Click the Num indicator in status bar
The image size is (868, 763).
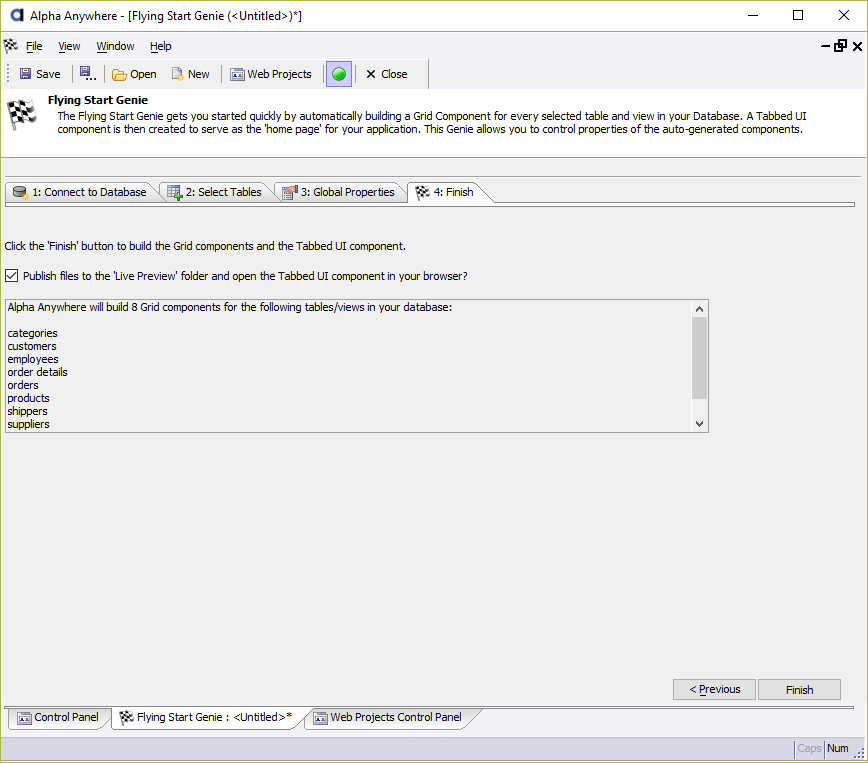(838, 749)
